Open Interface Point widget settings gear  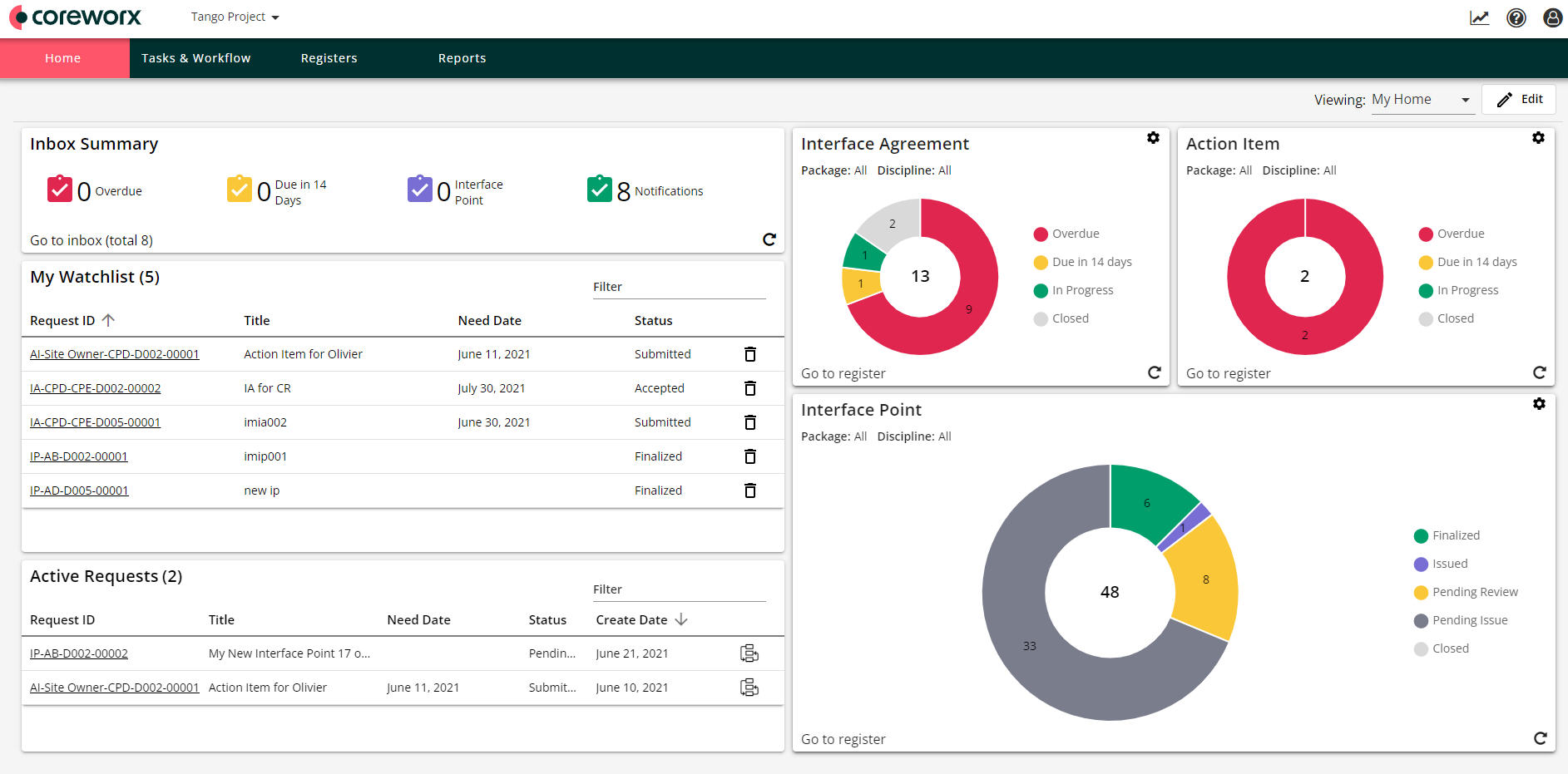pyautogui.click(x=1540, y=404)
